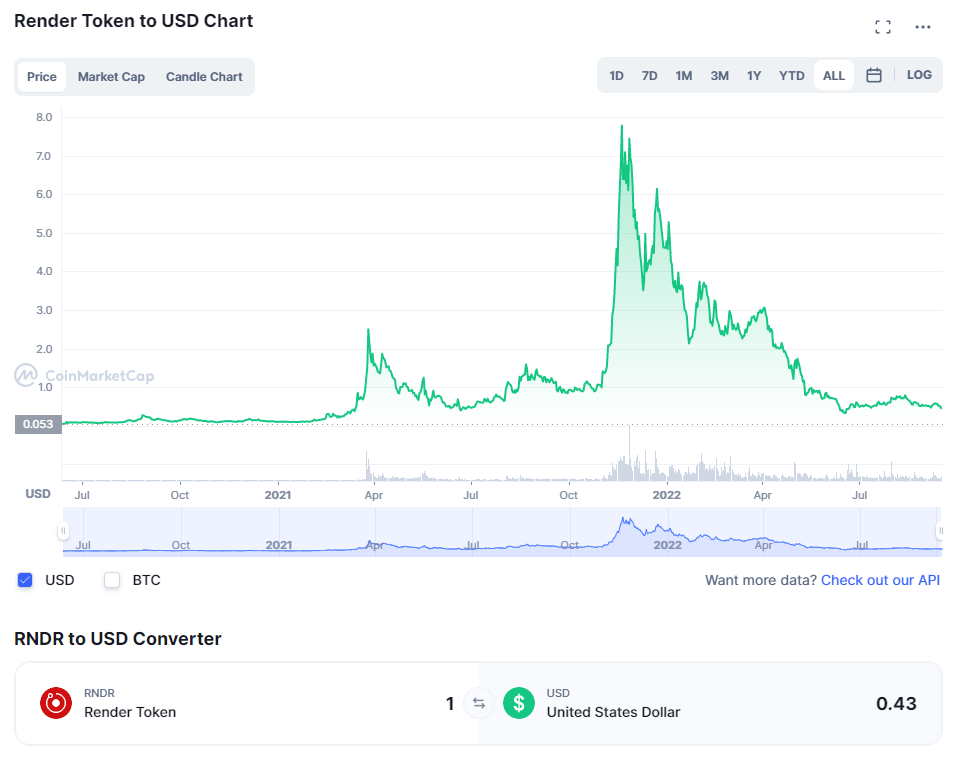Click the 2022 label on main x-axis
The height and width of the screenshot is (760, 957).
point(666,495)
